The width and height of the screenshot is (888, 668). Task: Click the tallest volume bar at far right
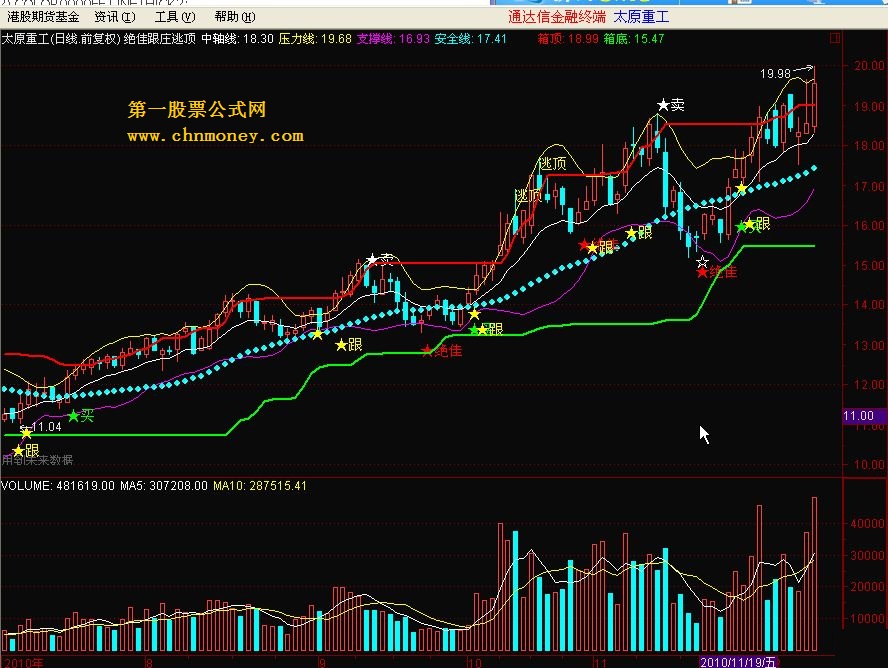[814, 574]
